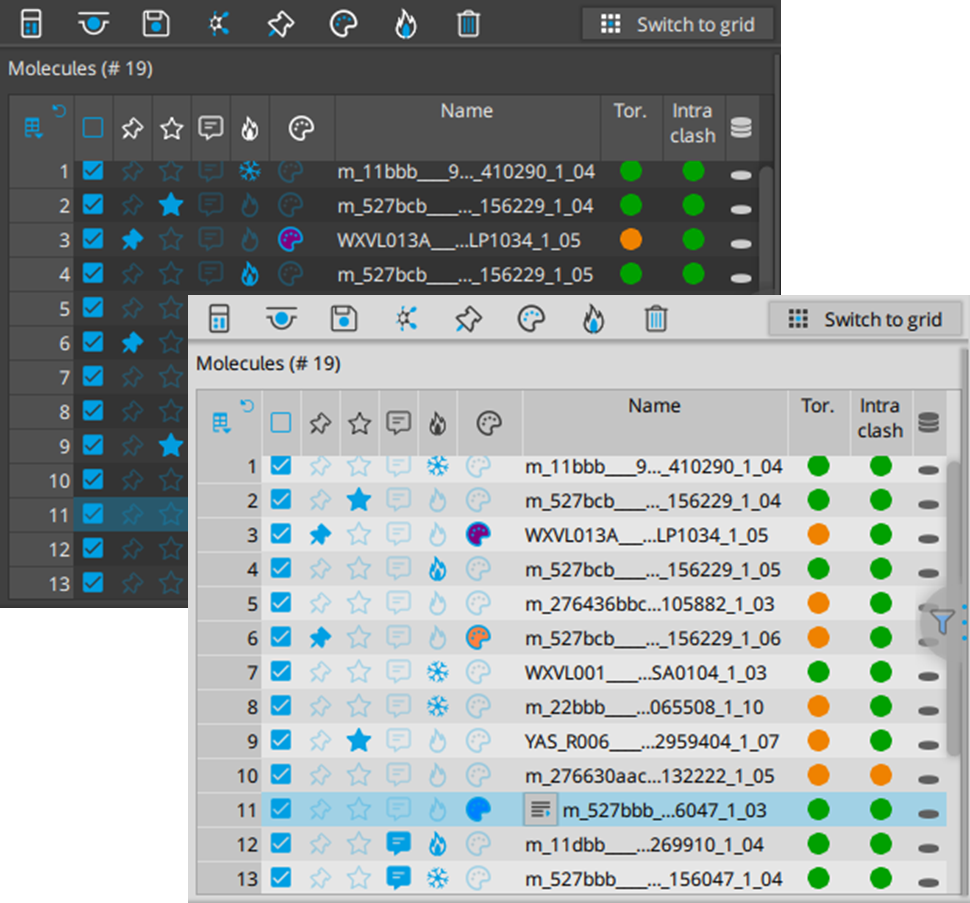Uncheck row 8 checkbox in light table

[x=281, y=706]
